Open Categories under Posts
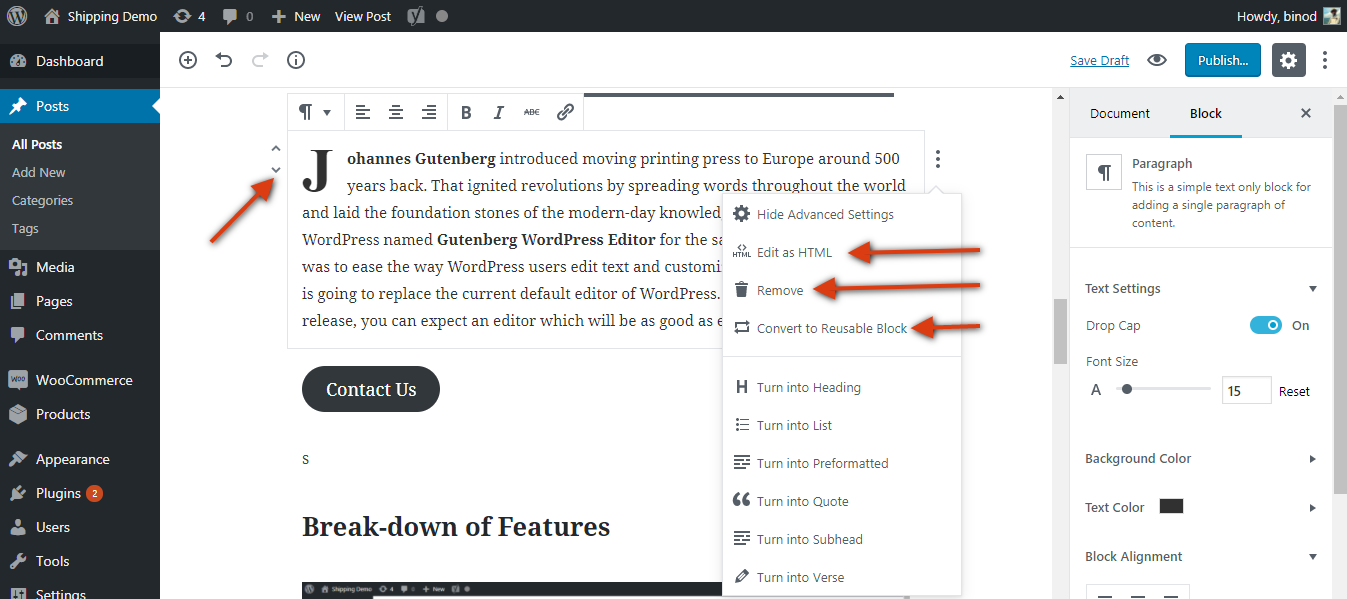 43,200
